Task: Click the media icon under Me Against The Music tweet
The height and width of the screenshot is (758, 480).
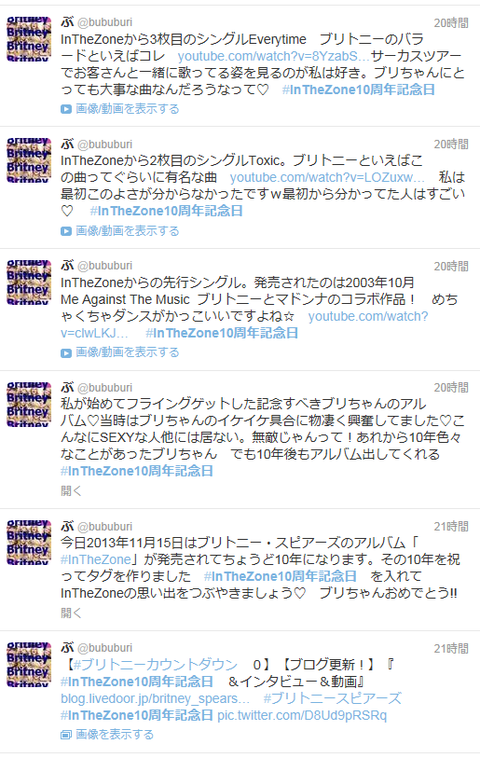Action: pos(66,353)
